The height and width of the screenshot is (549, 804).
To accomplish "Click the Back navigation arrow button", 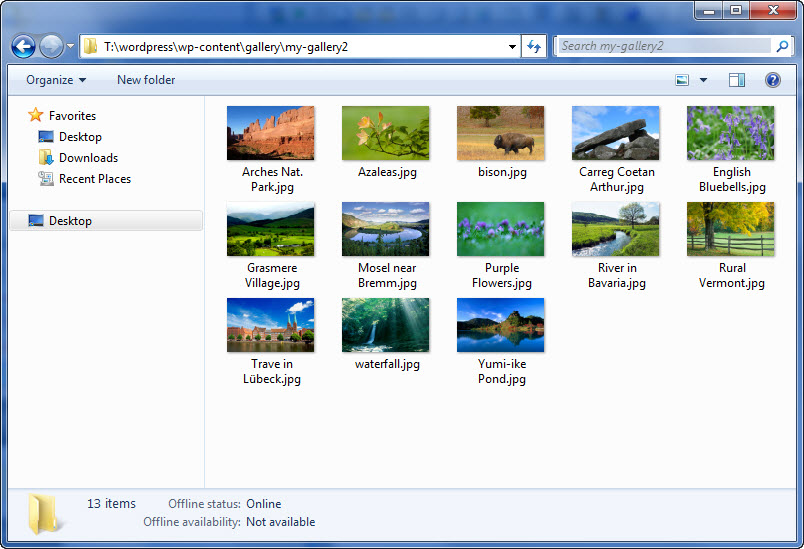I will click(23, 46).
